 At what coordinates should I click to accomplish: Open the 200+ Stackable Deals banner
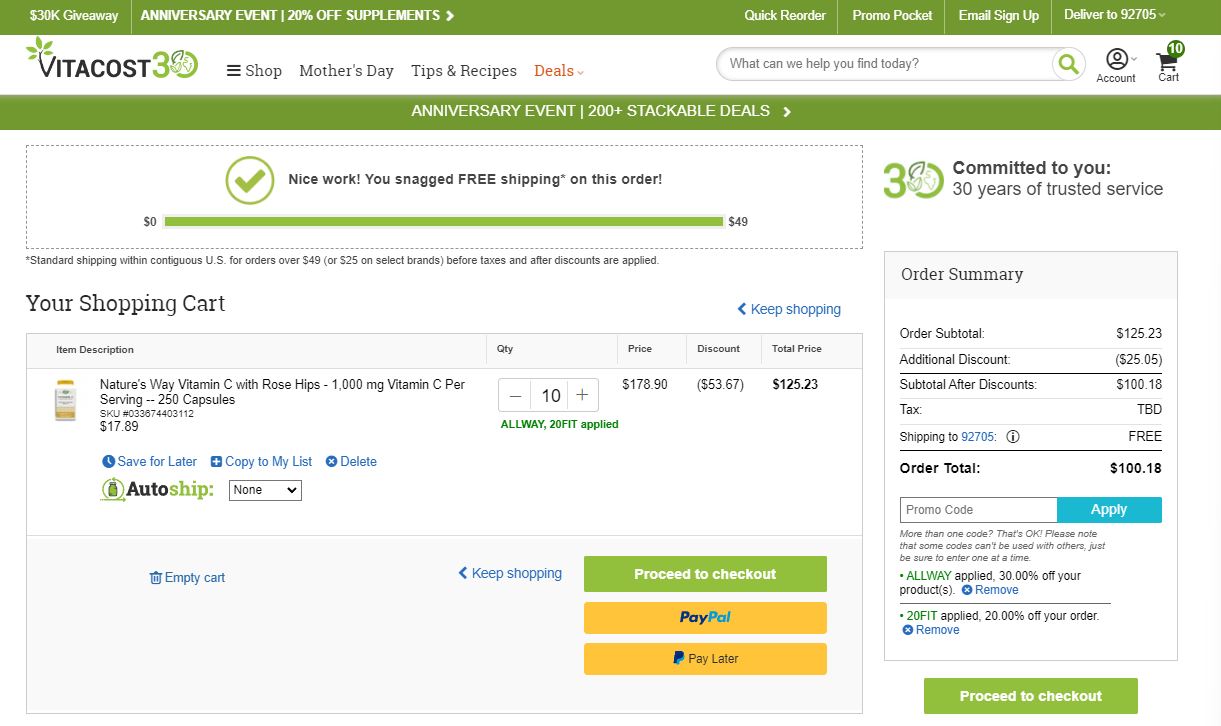click(601, 111)
